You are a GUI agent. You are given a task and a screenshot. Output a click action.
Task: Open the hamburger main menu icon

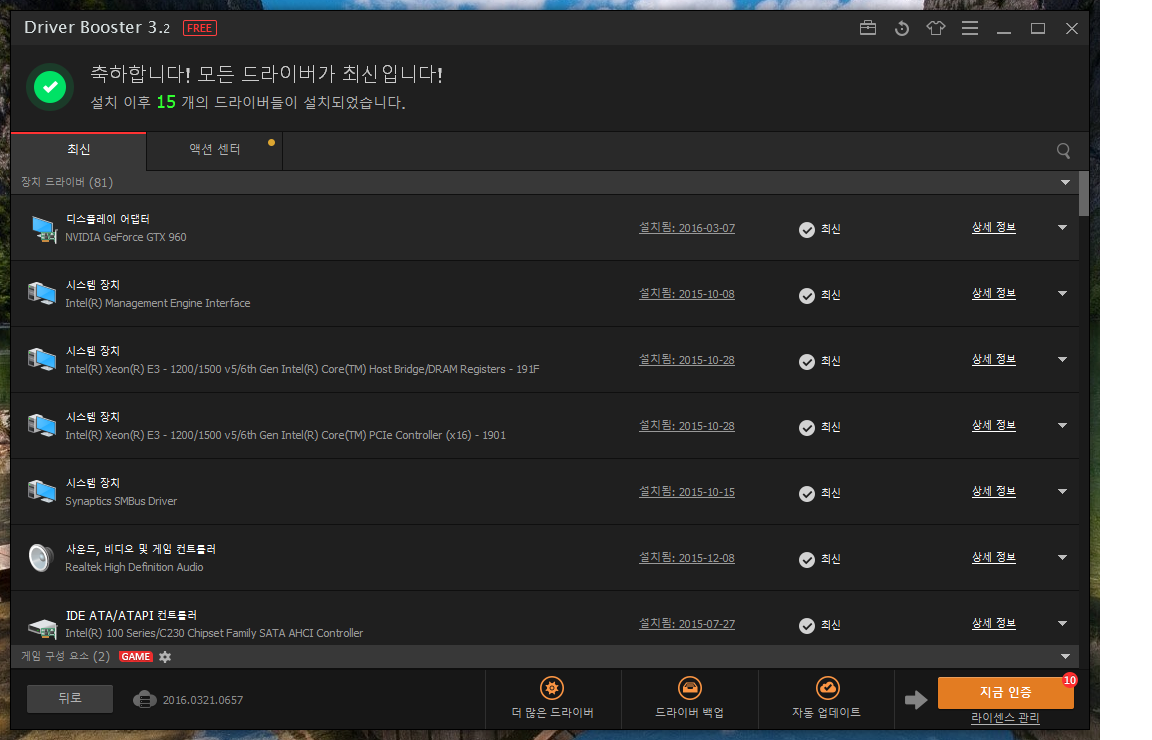click(969, 28)
